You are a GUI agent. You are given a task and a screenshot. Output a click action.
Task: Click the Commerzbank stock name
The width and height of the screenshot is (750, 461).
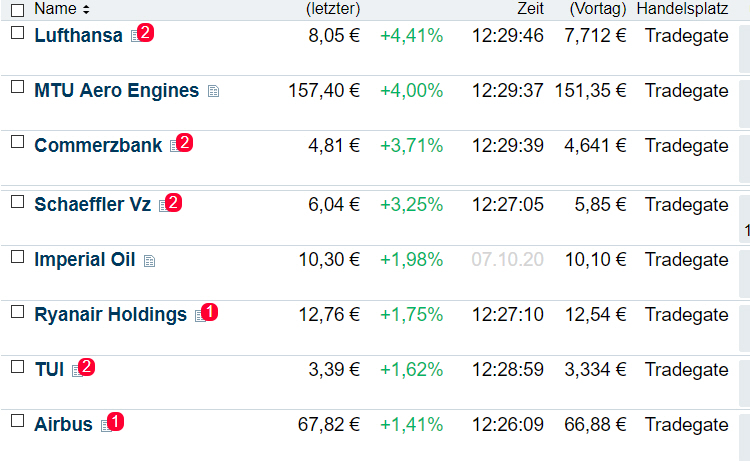click(98, 145)
